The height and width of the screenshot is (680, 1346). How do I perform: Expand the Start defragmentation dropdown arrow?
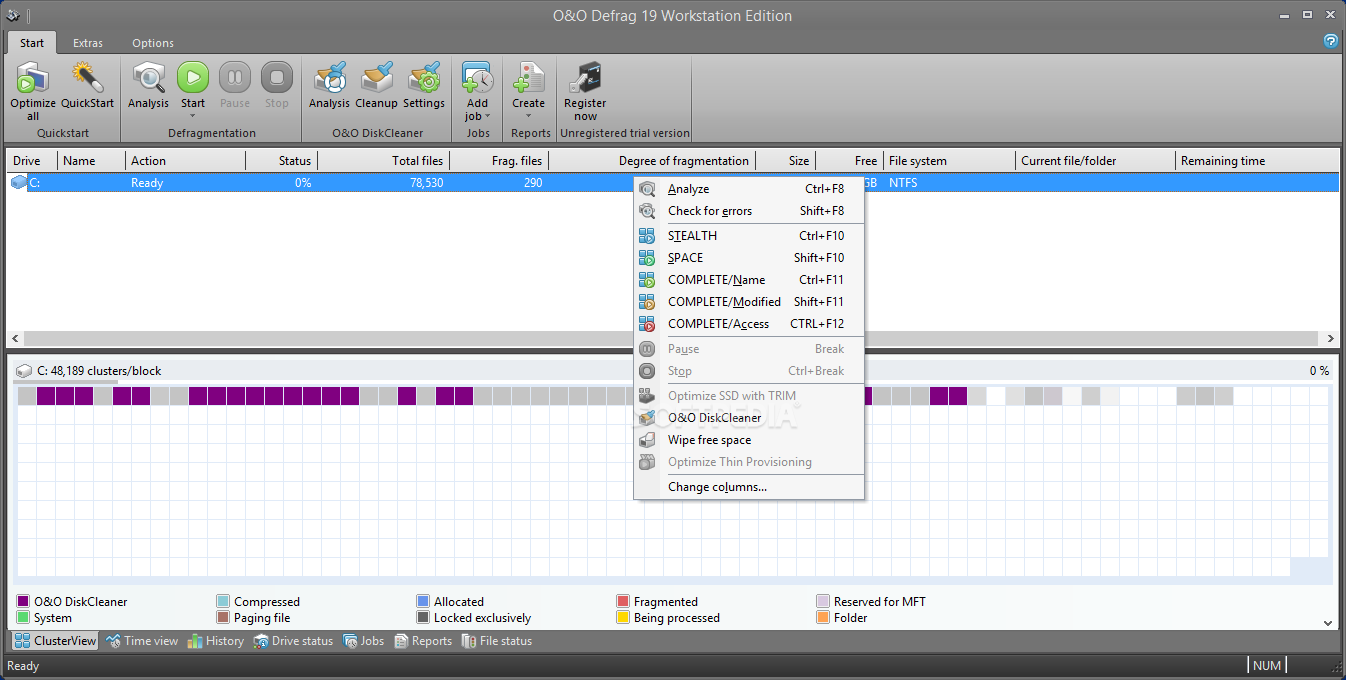193,116
